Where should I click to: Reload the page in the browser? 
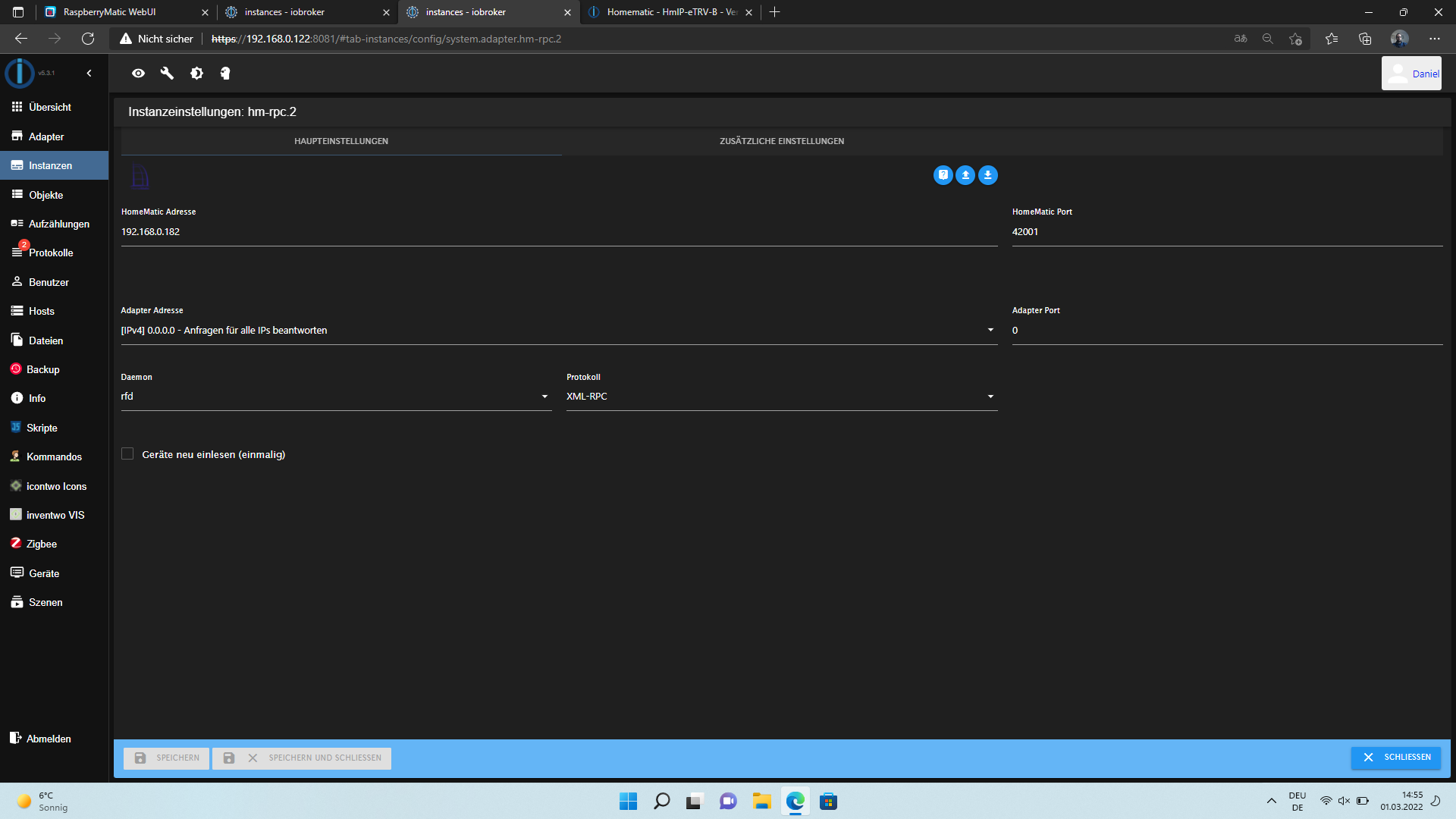tap(88, 39)
